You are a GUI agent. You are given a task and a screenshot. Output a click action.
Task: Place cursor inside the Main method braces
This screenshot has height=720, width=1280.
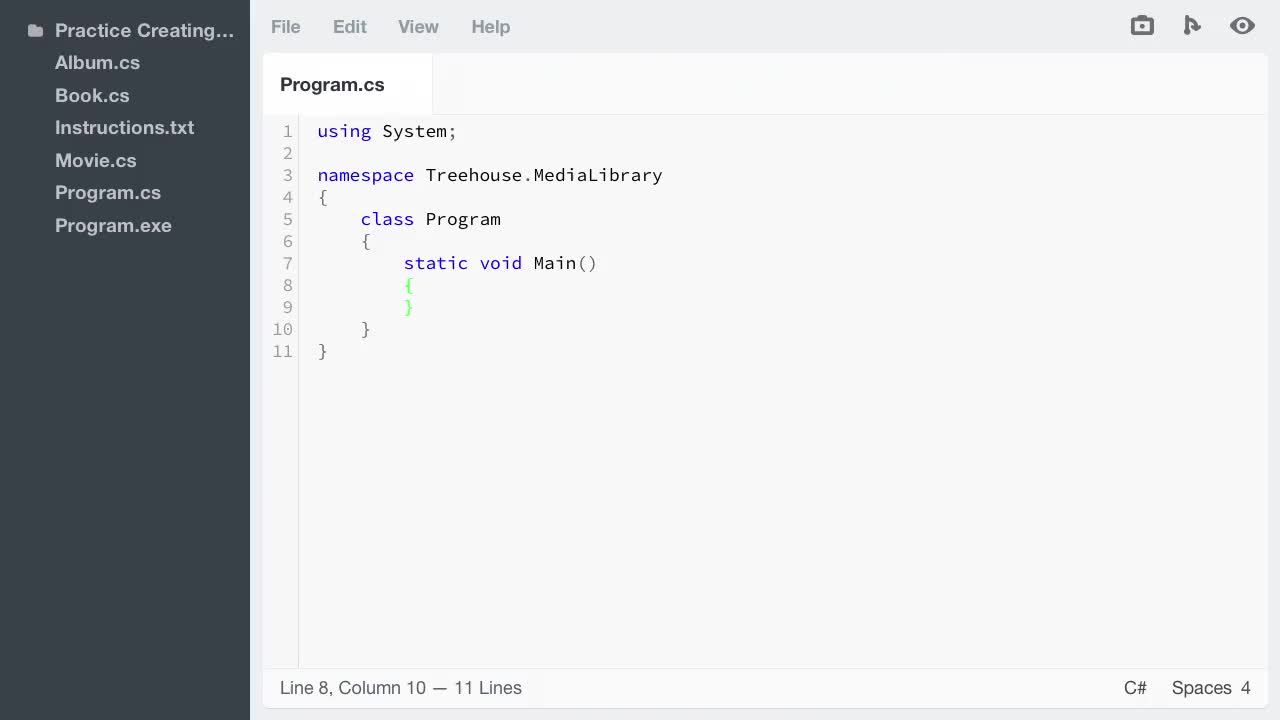click(420, 285)
